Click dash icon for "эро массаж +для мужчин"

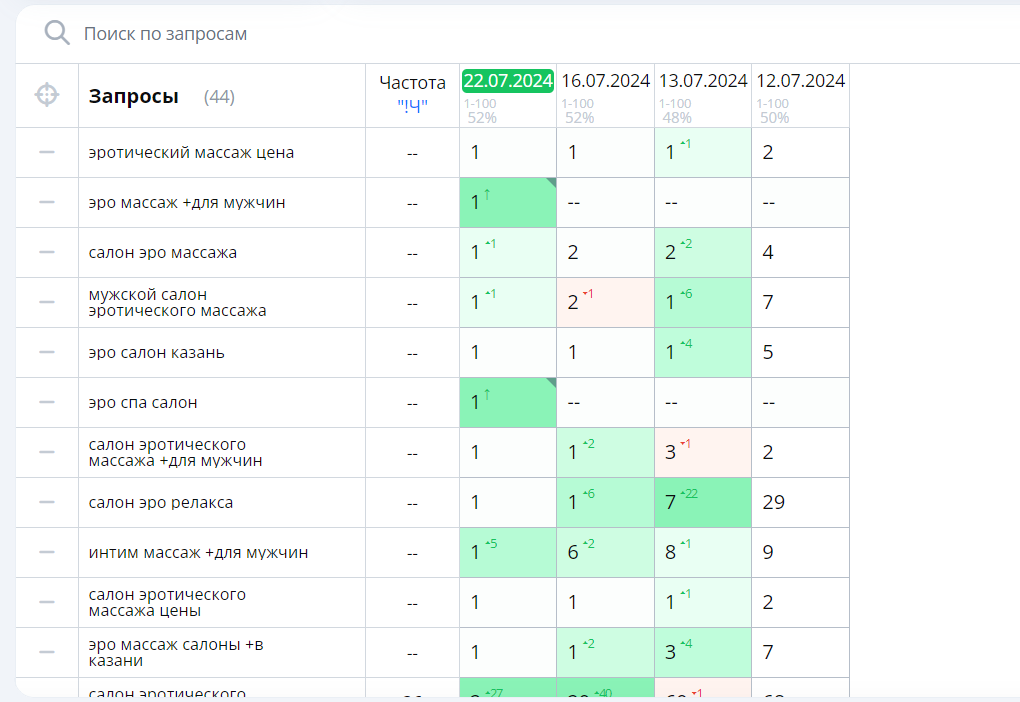[x=47, y=202]
